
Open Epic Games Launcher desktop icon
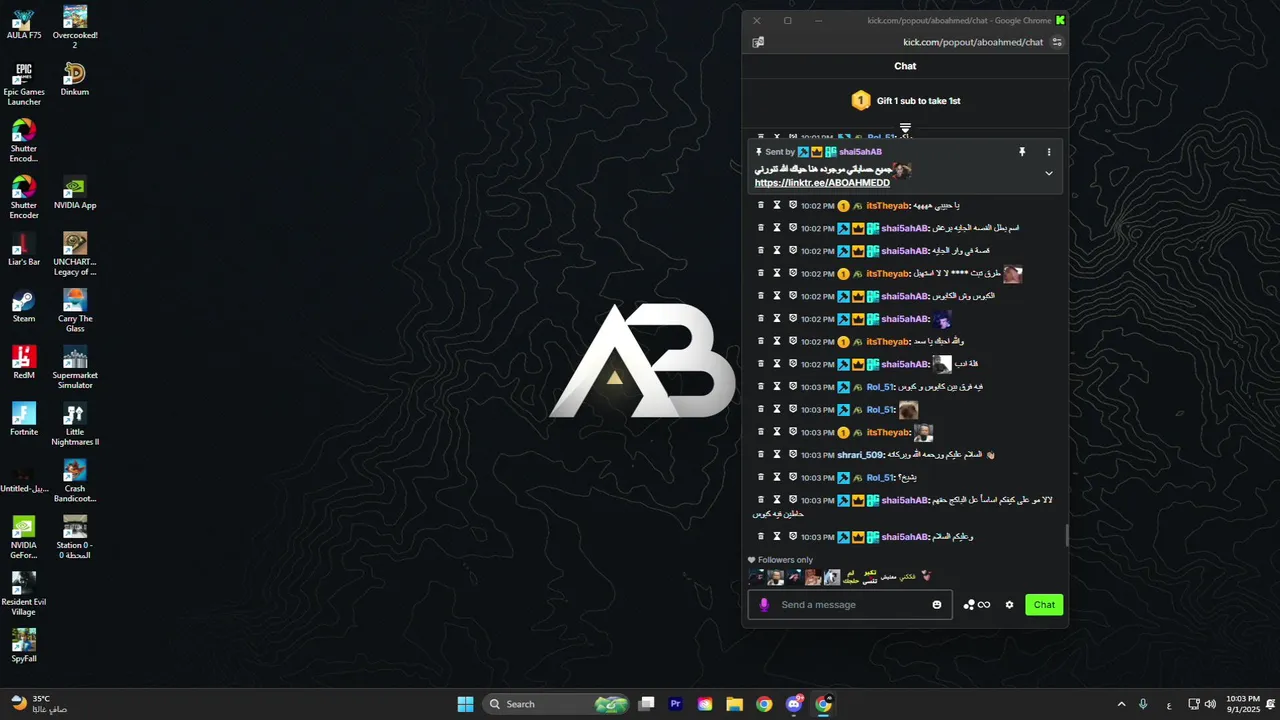tap(24, 85)
